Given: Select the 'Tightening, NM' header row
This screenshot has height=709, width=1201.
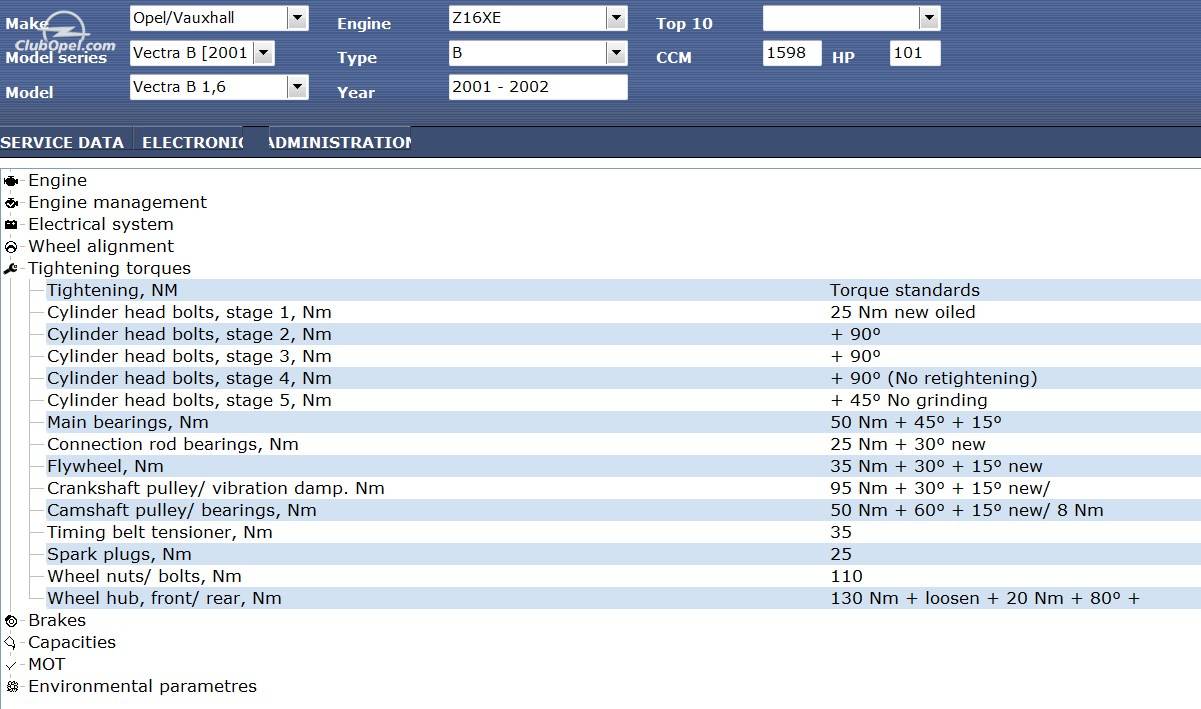Looking at the screenshot, I should tap(623, 290).
